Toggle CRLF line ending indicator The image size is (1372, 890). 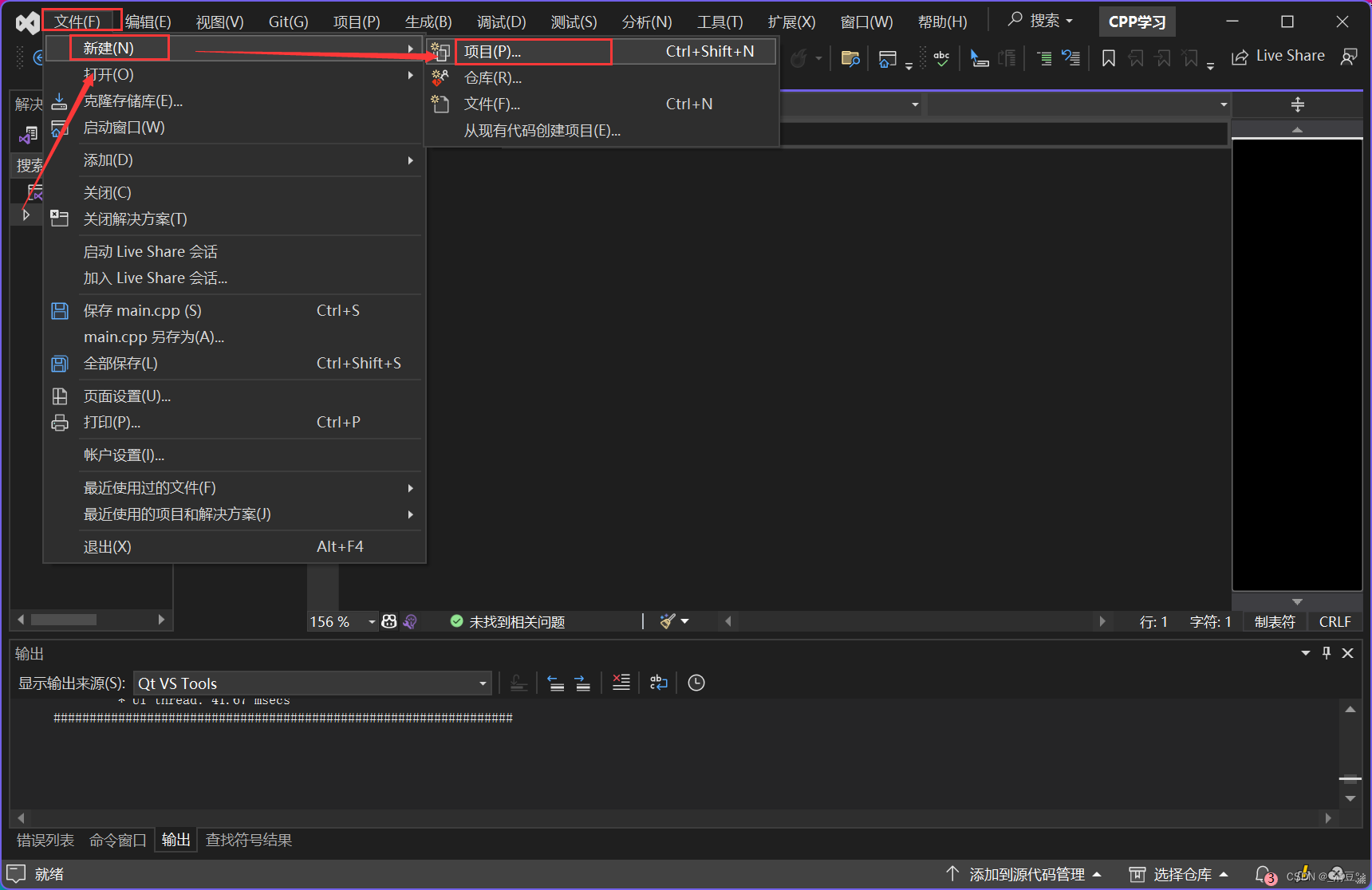1335,621
